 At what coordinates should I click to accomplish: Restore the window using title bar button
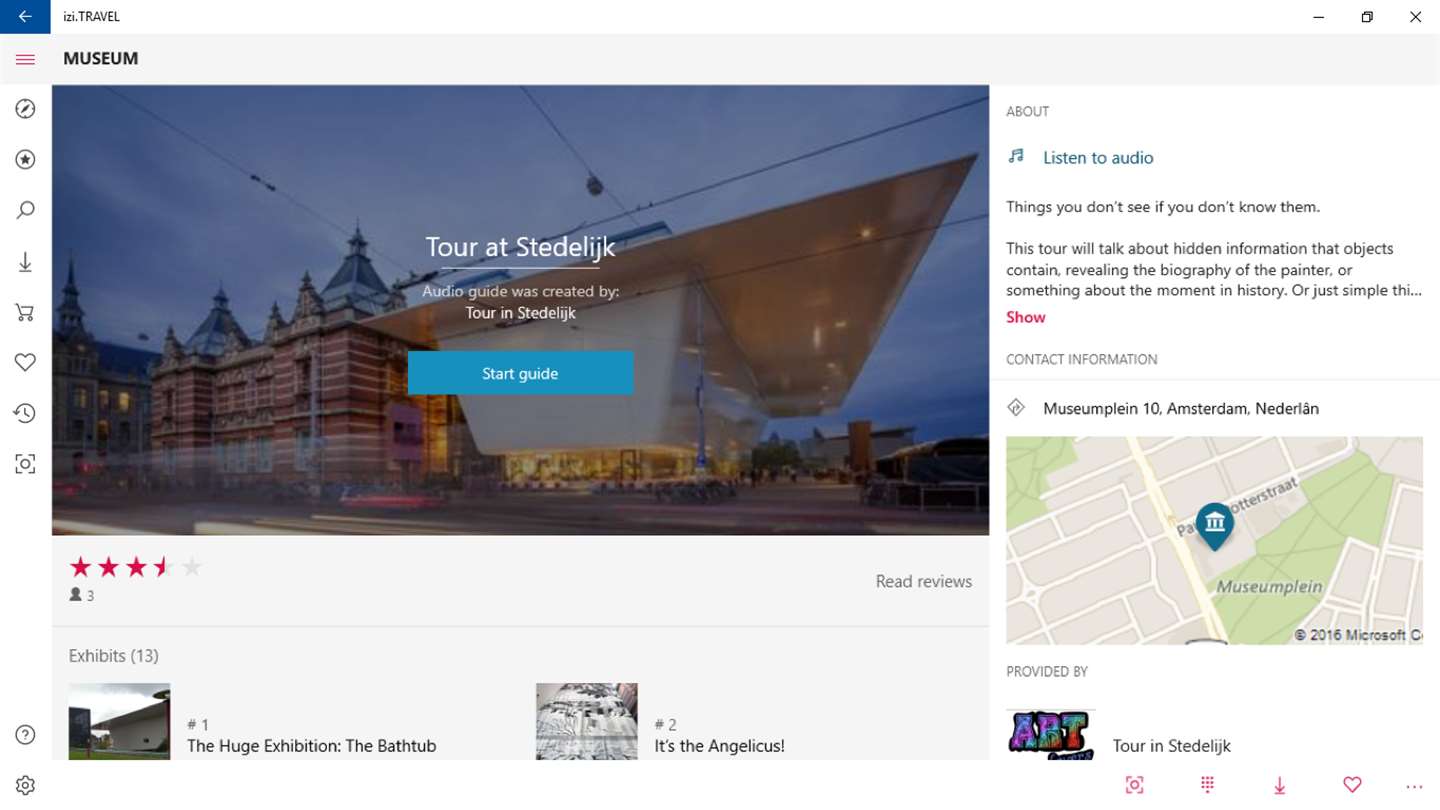[1367, 17]
